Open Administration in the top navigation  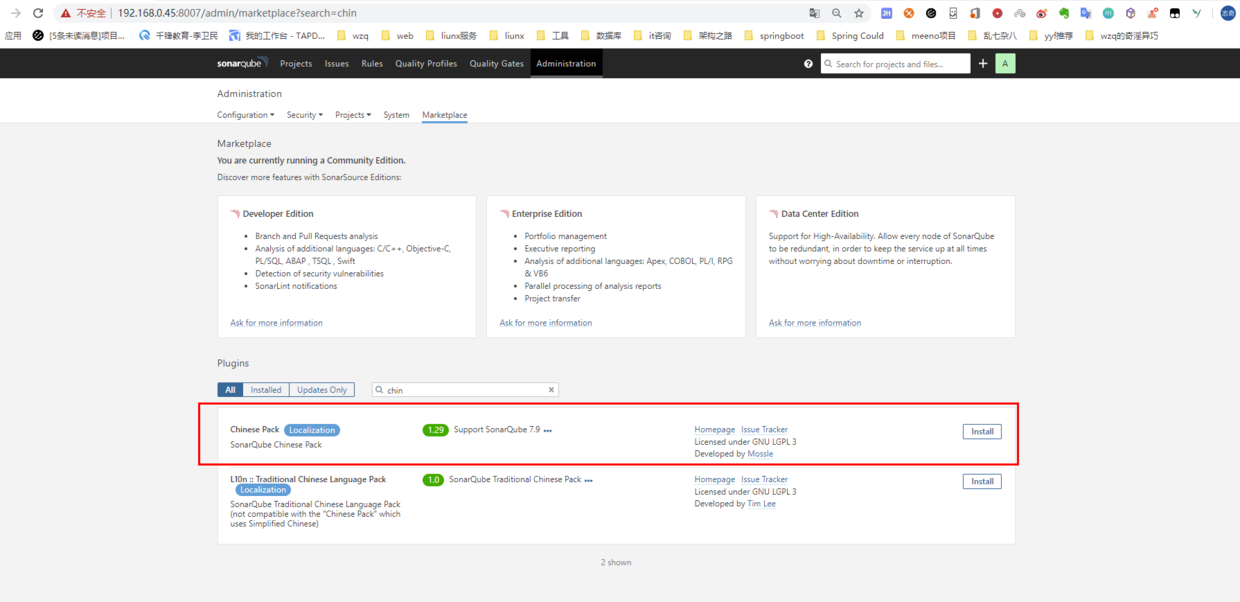pos(566,63)
